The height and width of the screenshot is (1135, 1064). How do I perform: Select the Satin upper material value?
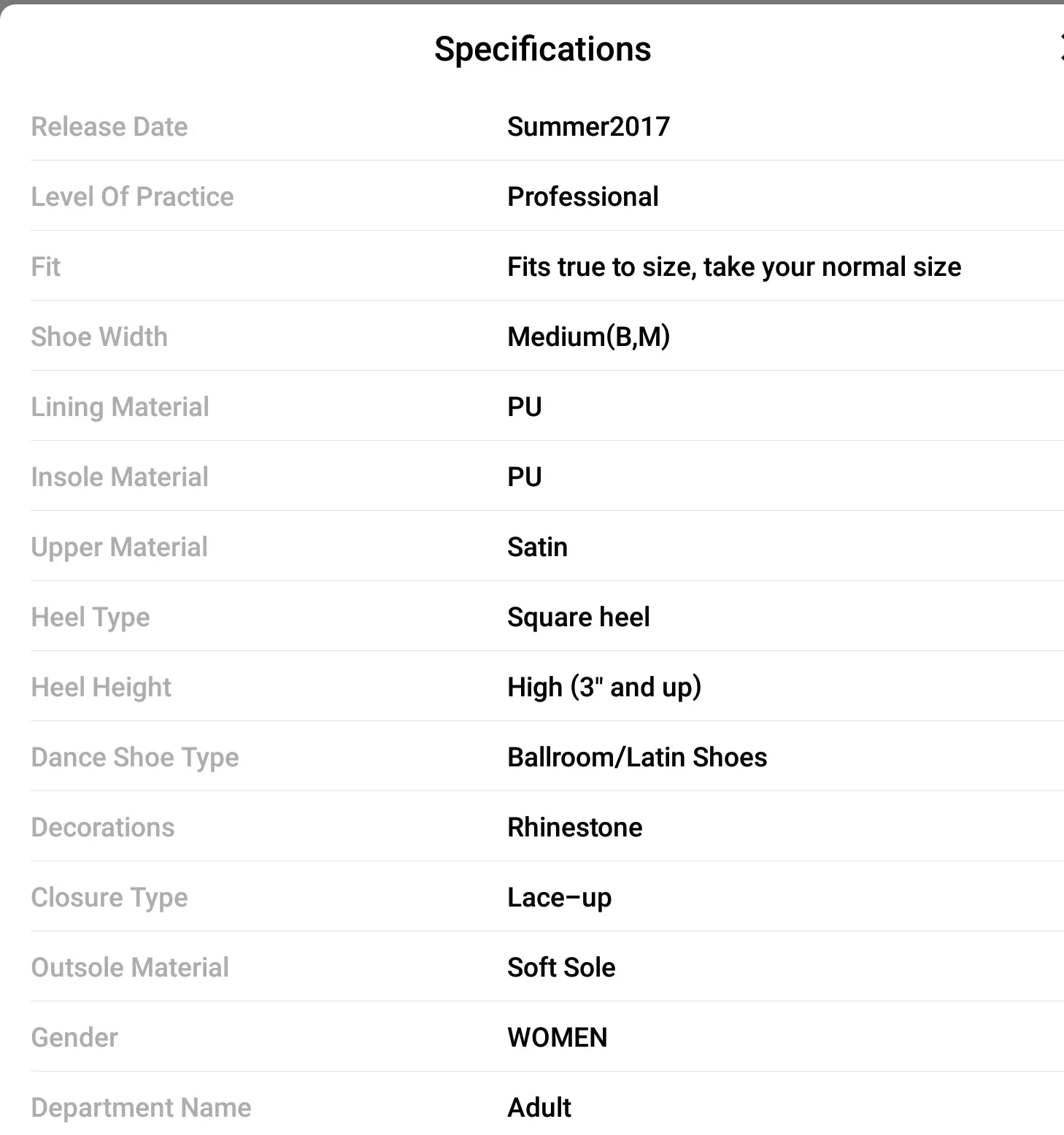tap(537, 547)
